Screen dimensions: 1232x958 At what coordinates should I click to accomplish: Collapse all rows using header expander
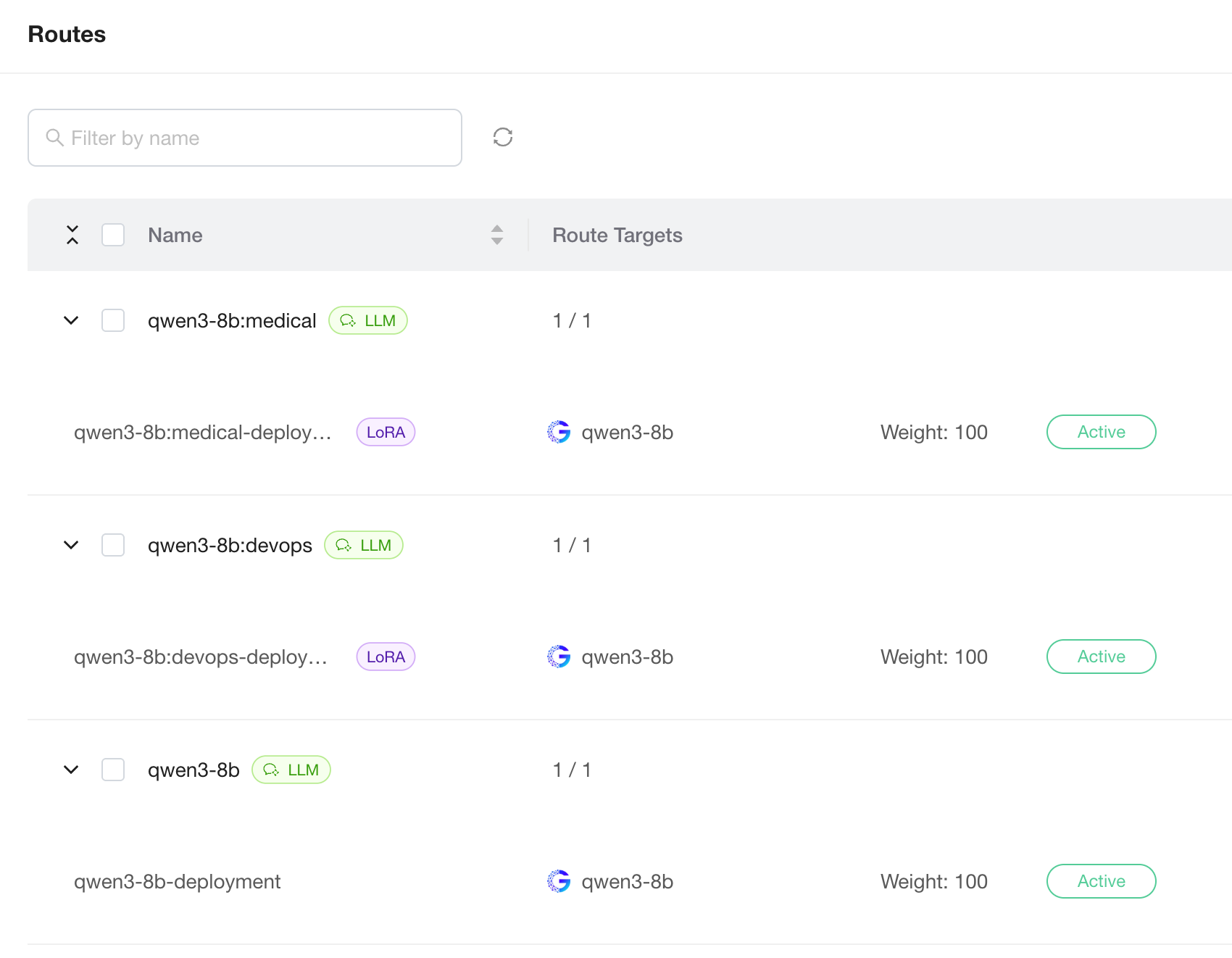[72, 235]
